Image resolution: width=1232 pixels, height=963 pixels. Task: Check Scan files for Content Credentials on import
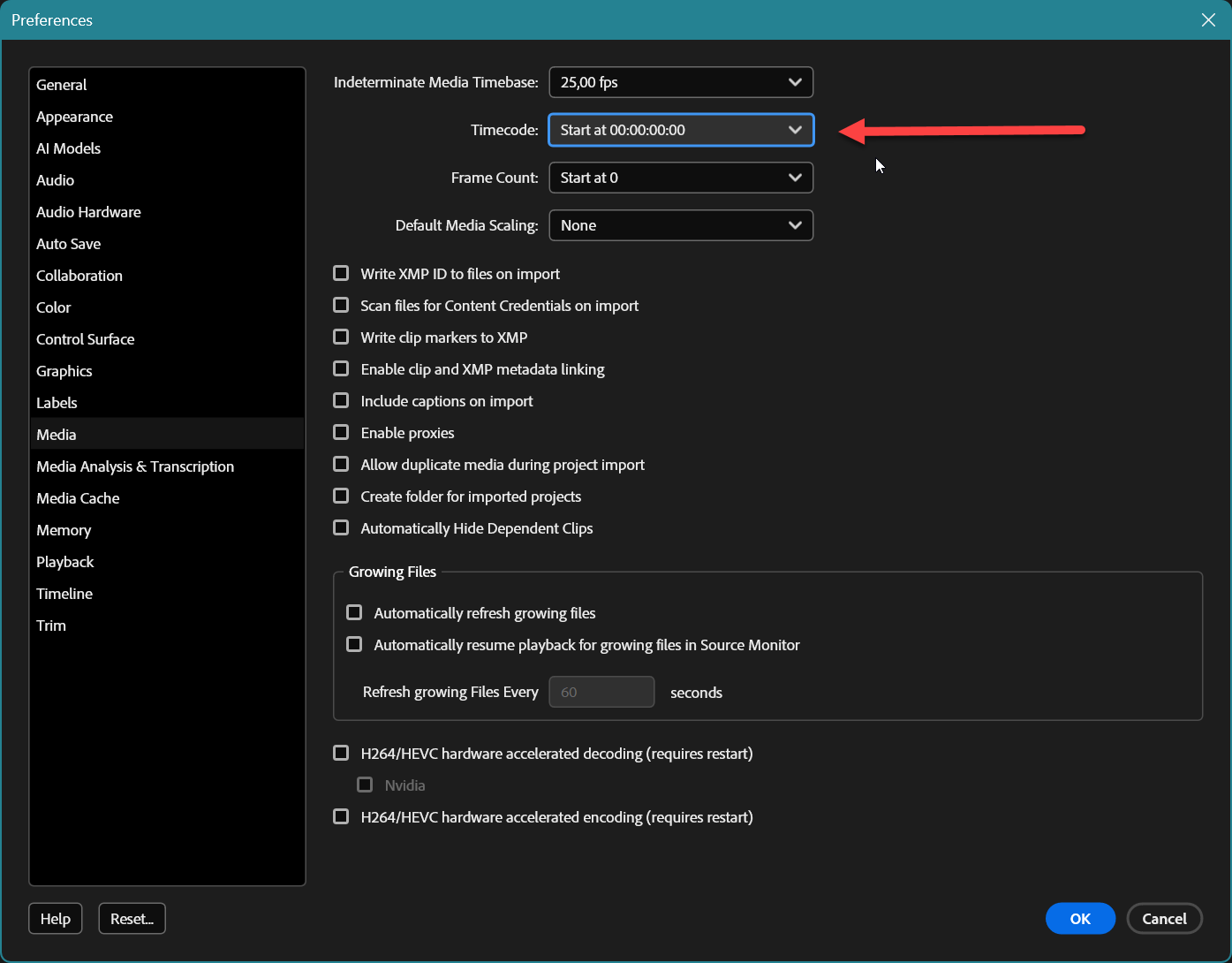[341, 305]
